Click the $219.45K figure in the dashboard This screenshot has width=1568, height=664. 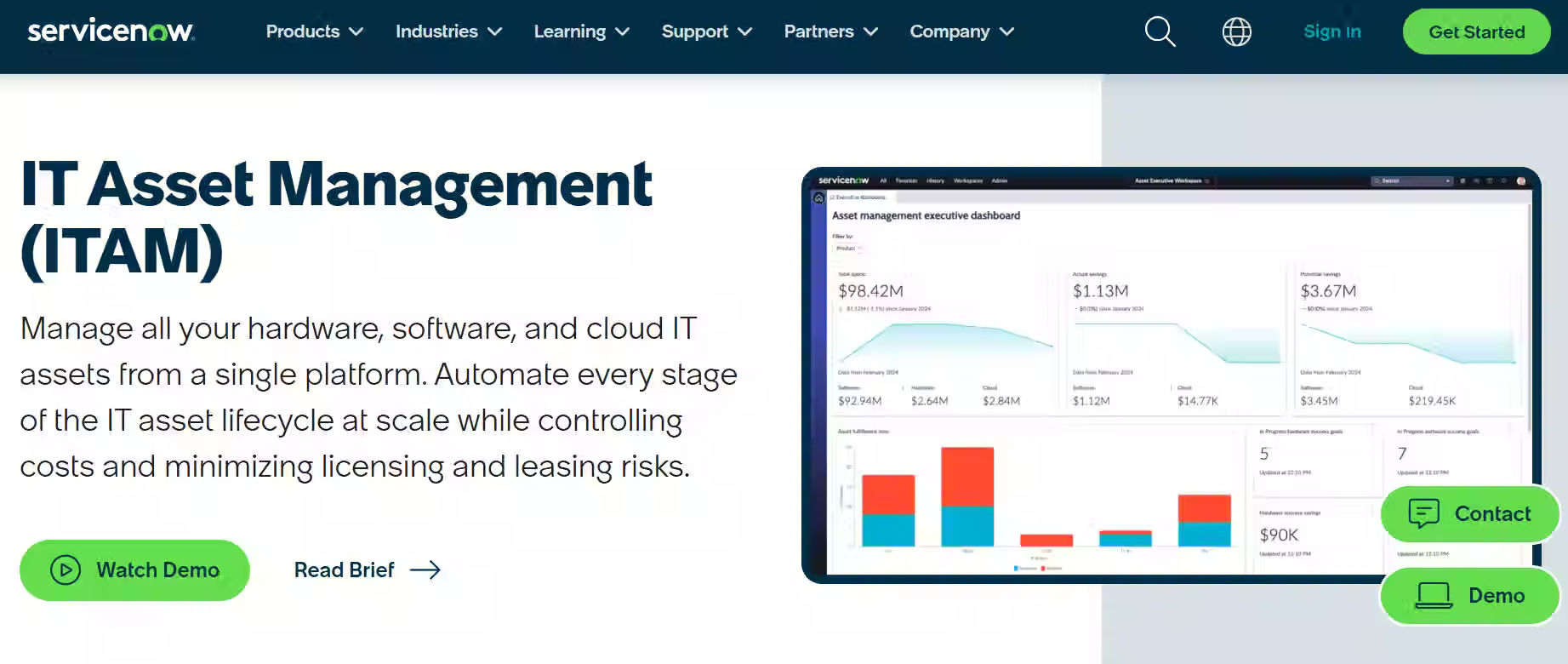point(1432,401)
